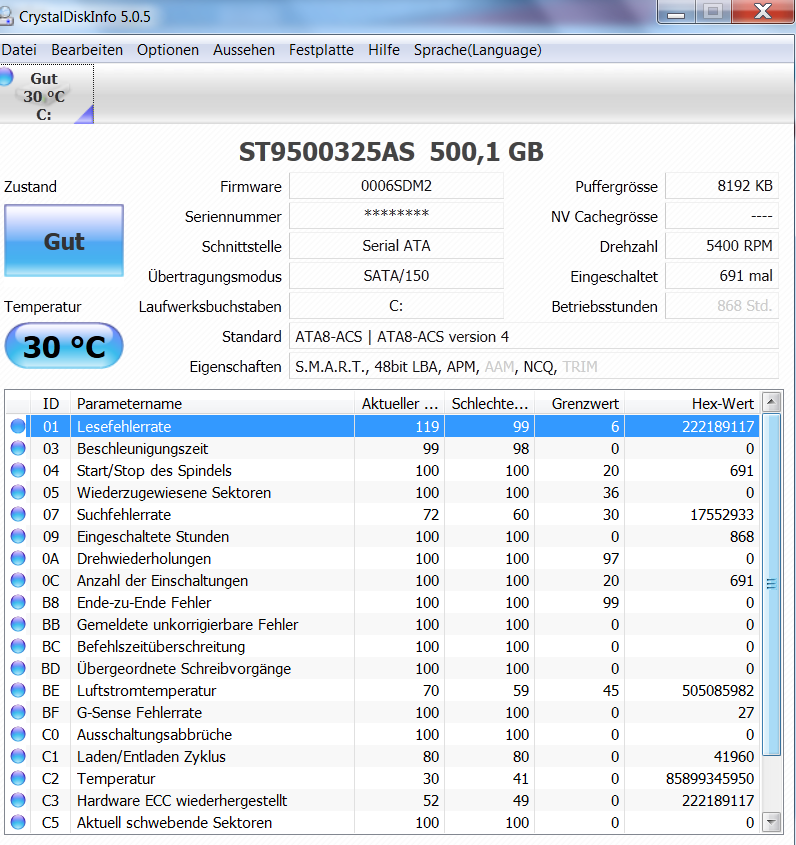Click hex value 505085982 for Luftstromtemperatur
The height and width of the screenshot is (845, 796).
718,690
